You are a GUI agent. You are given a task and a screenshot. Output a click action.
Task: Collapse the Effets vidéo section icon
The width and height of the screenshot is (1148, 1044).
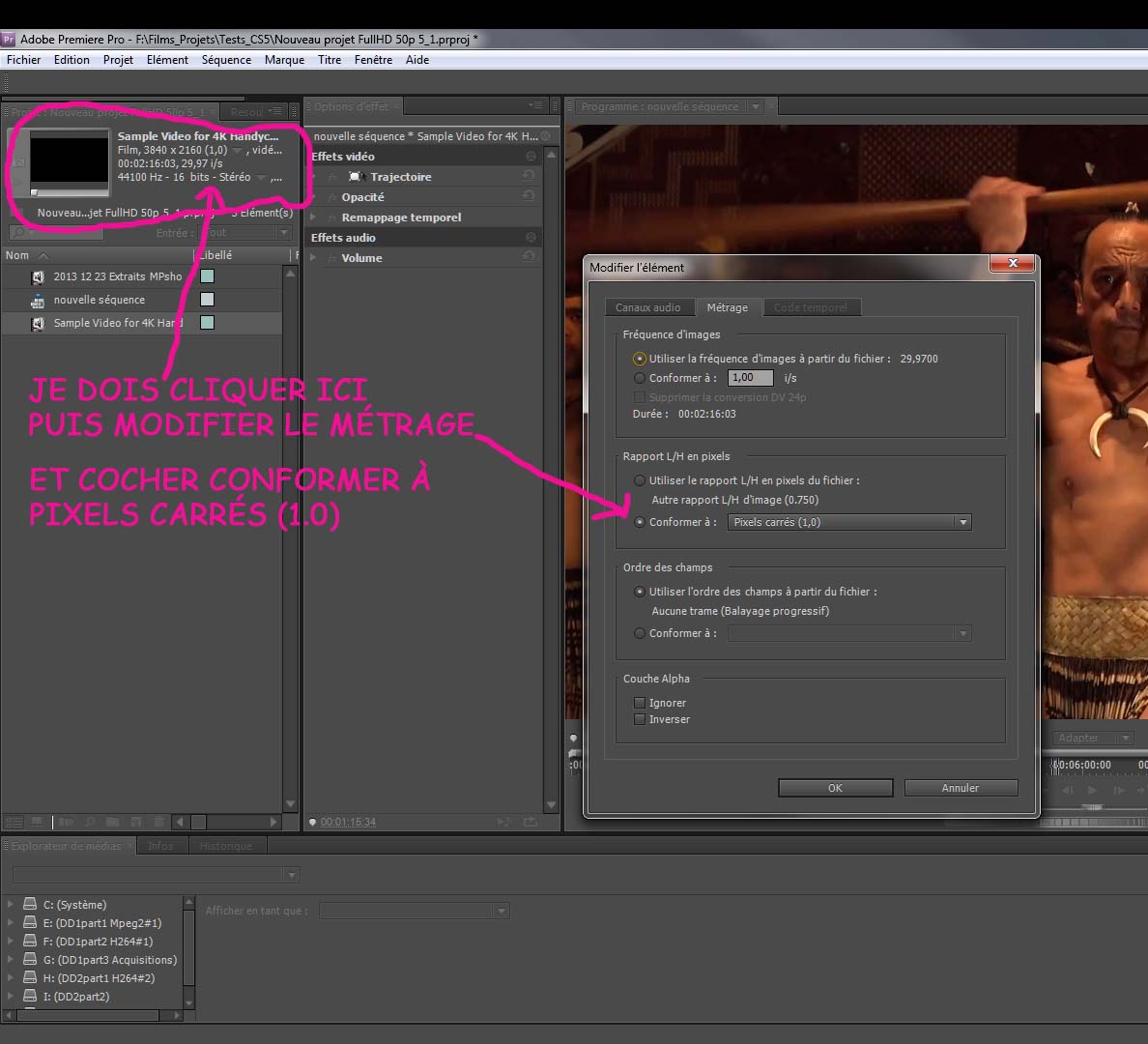[x=531, y=157]
